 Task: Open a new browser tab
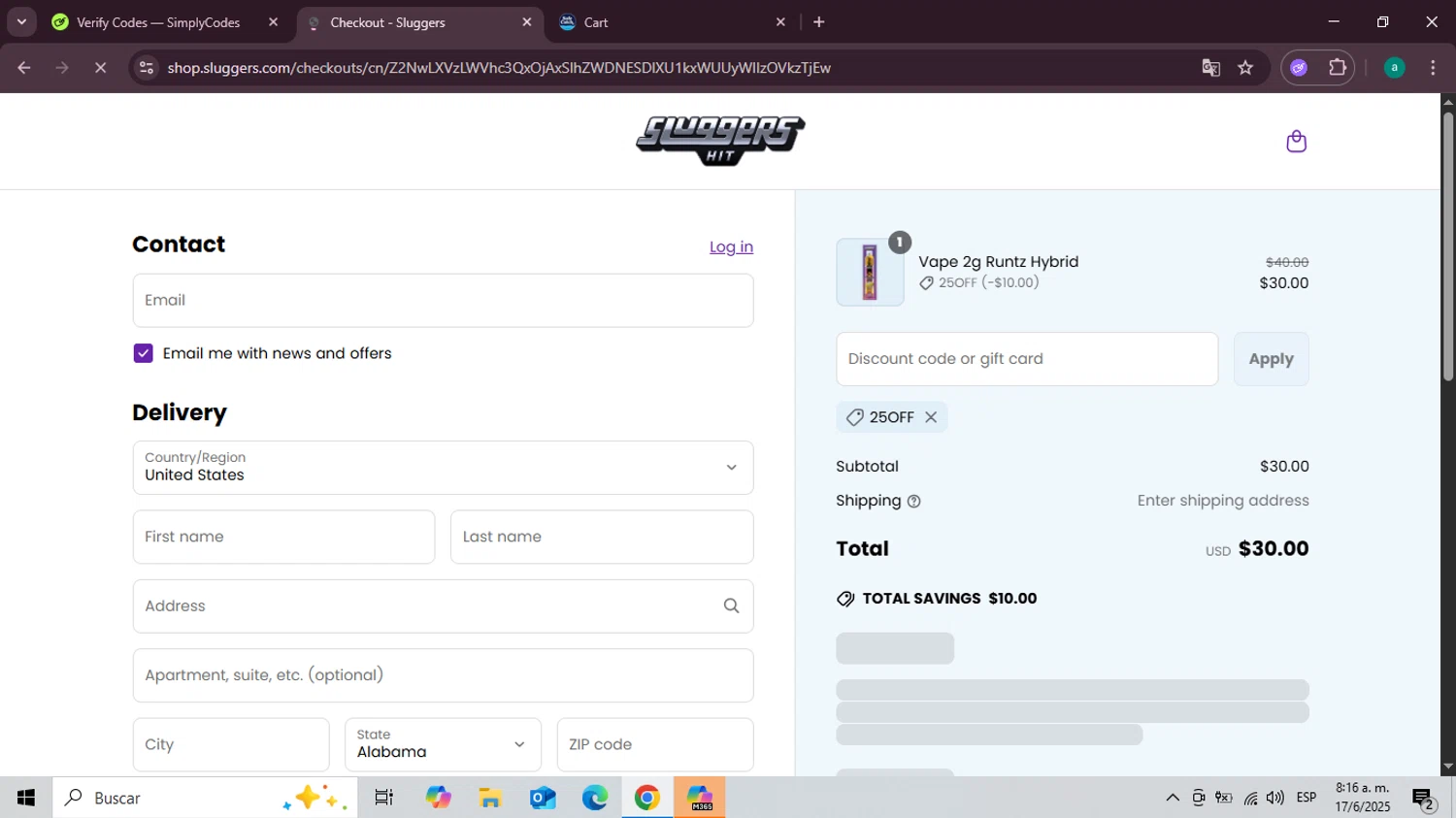819,22
